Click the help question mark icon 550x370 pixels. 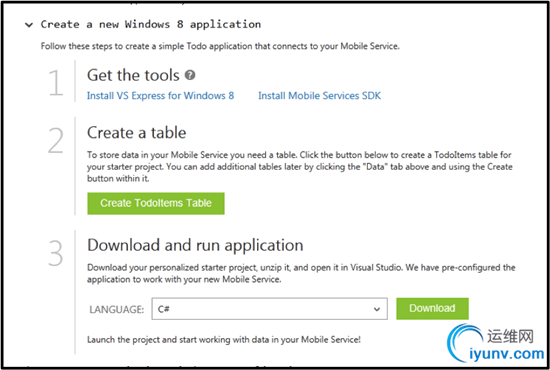click(190, 75)
